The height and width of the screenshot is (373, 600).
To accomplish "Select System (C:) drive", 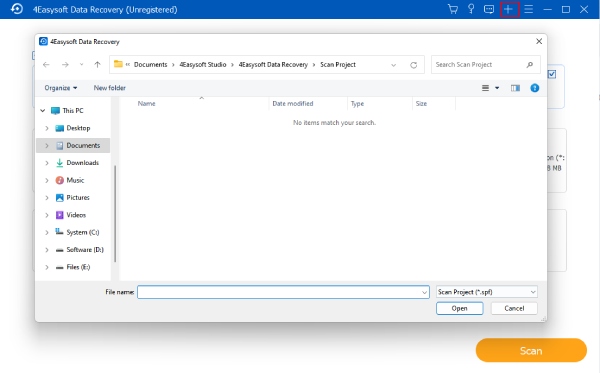I will pyautogui.click(x=82, y=232).
